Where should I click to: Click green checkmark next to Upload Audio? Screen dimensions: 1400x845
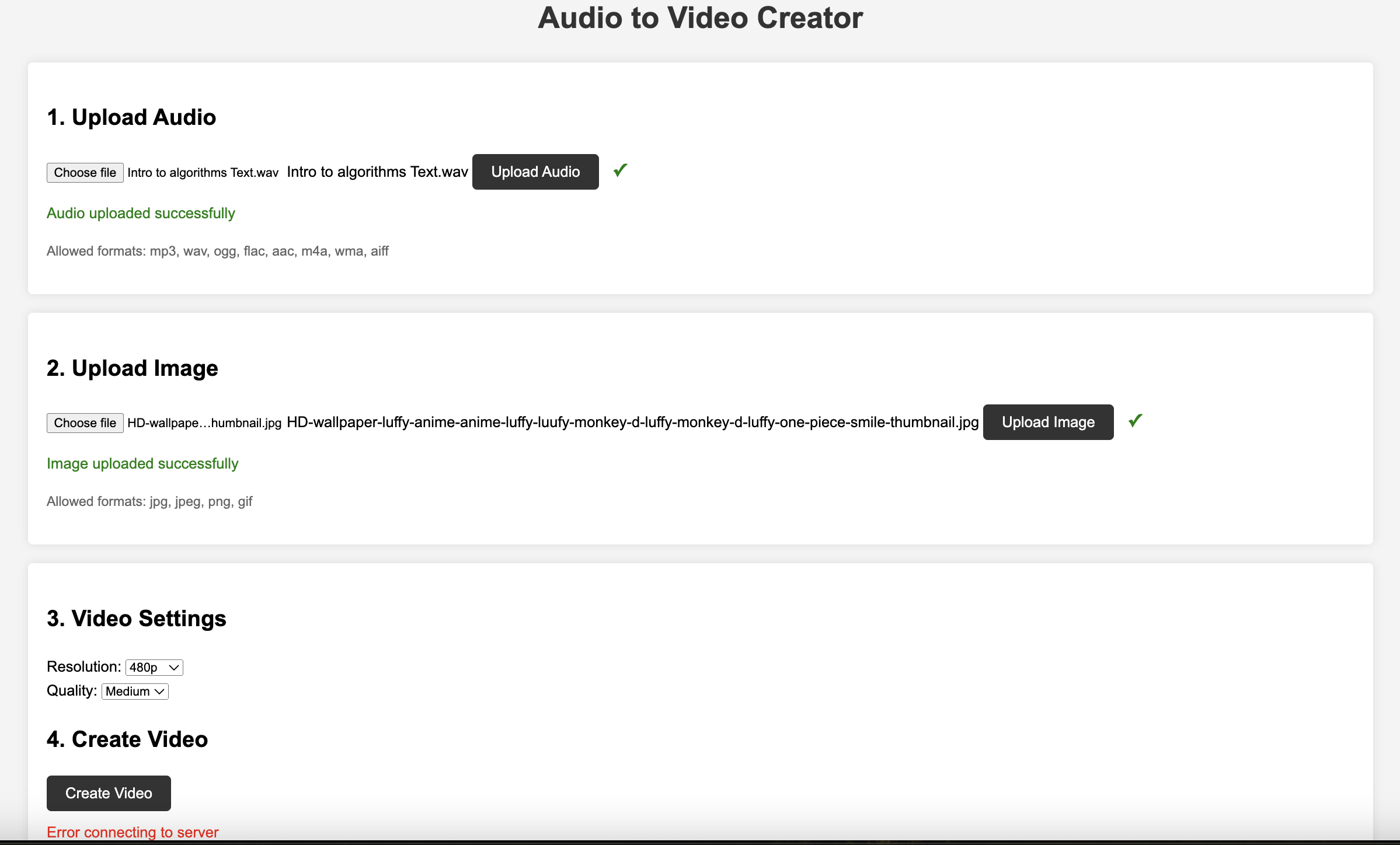[x=620, y=170]
